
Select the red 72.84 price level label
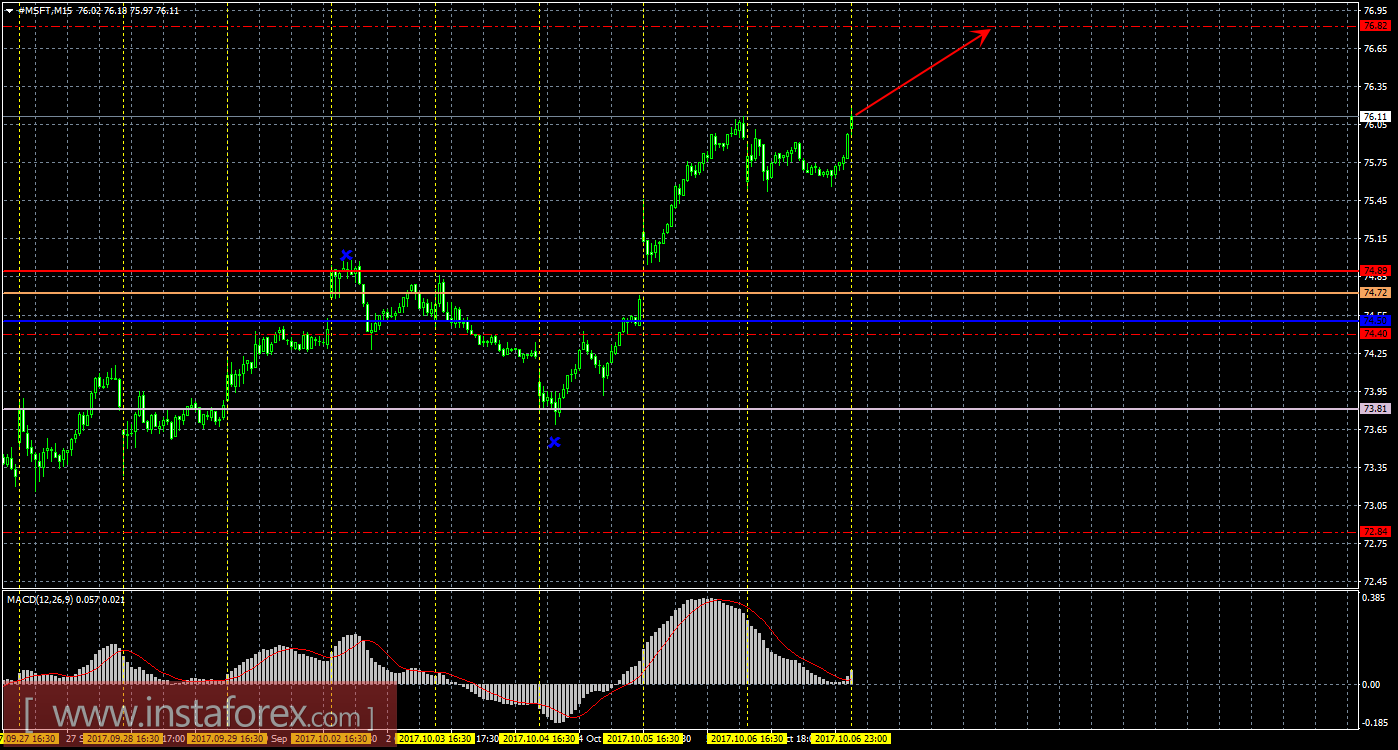1376,532
